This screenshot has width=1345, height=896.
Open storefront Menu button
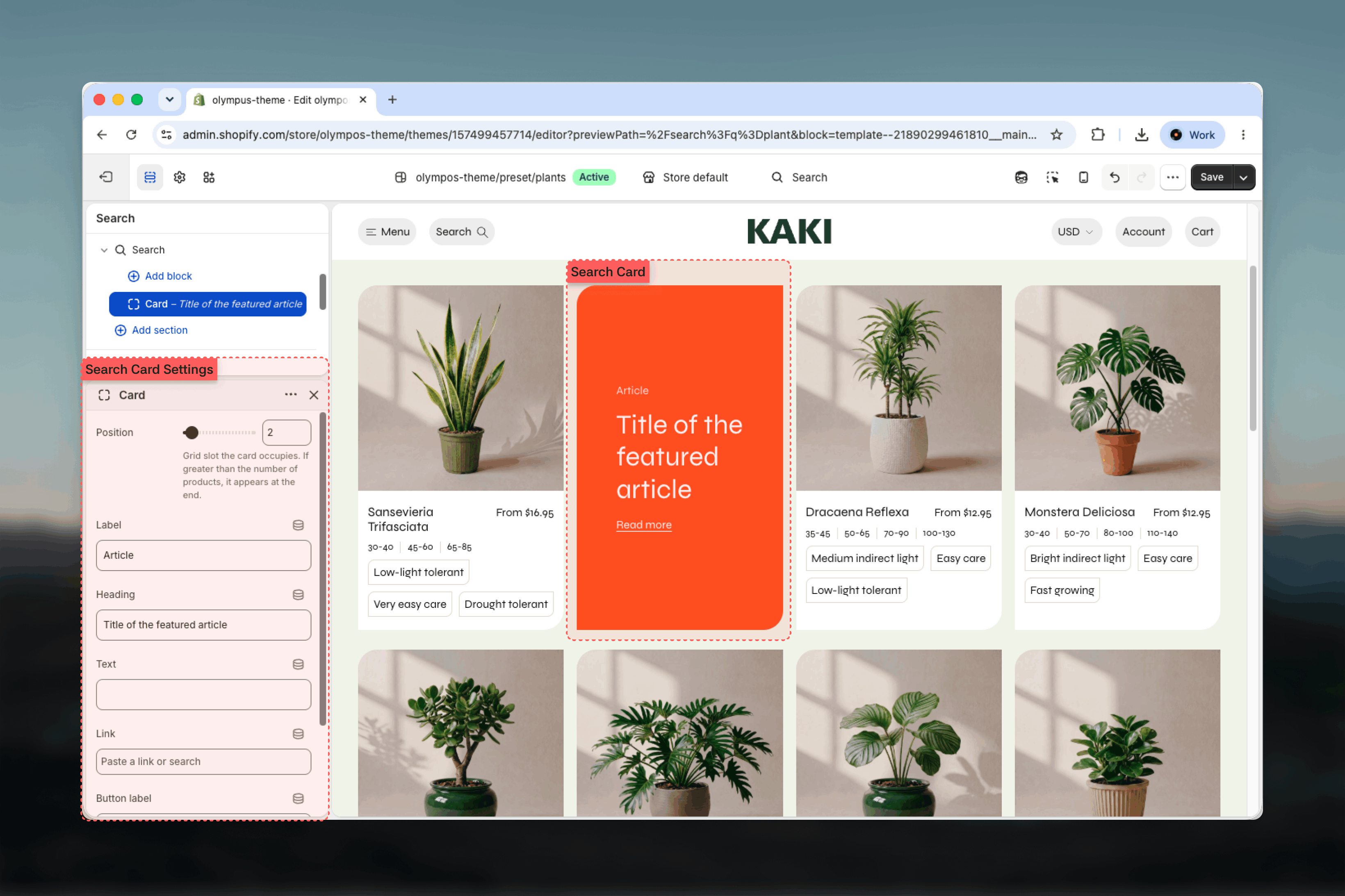[387, 232]
